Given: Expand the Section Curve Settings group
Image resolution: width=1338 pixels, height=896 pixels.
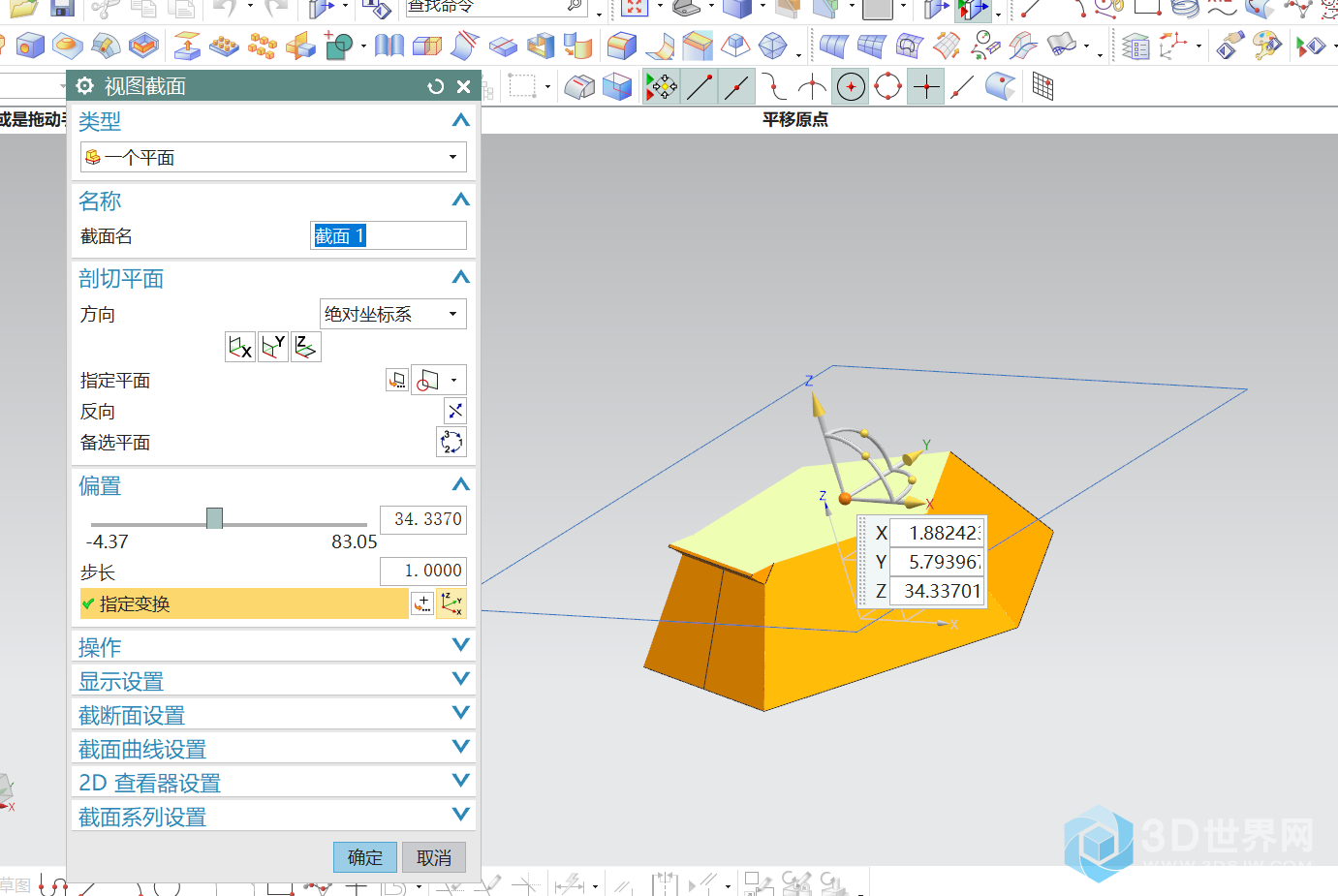Looking at the screenshot, I should (x=461, y=747).
